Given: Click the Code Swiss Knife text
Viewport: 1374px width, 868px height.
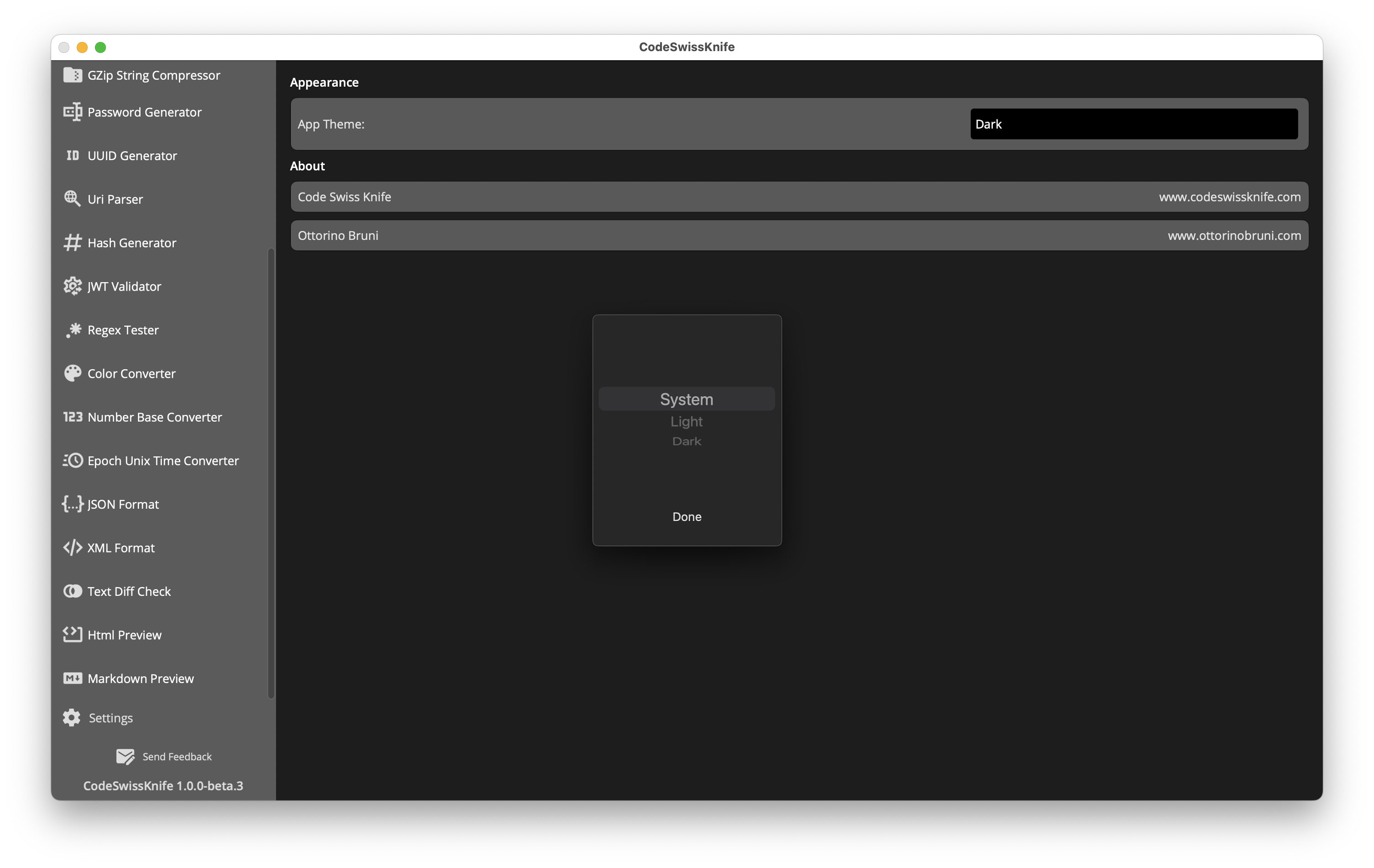Looking at the screenshot, I should [x=345, y=197].
